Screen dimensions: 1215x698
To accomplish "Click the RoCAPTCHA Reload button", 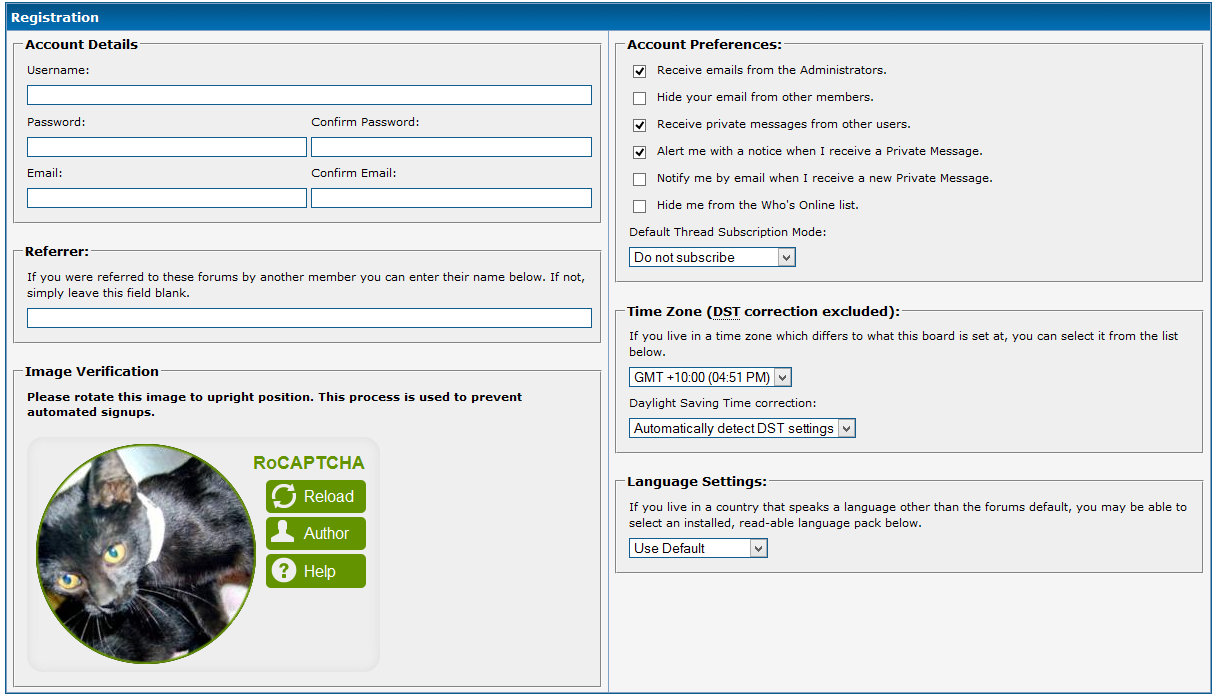I will point(316,496).
